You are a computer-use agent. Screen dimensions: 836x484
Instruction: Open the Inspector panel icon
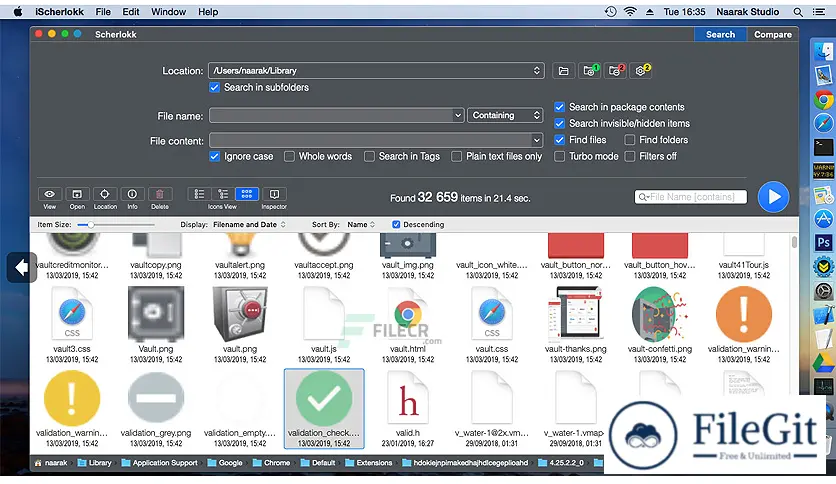point(274,194)
